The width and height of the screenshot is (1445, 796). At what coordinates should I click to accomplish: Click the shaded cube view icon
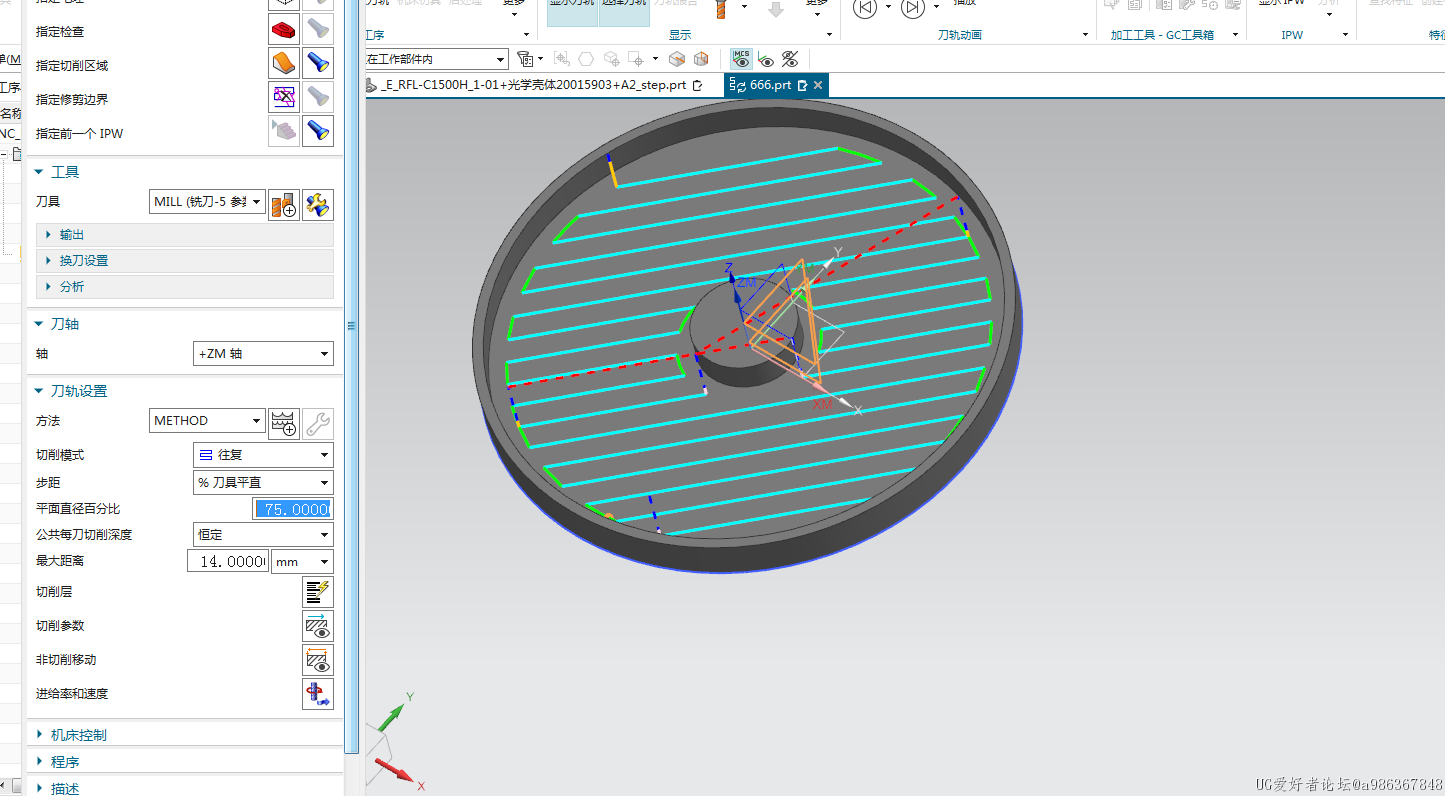(x=677, y=59)
